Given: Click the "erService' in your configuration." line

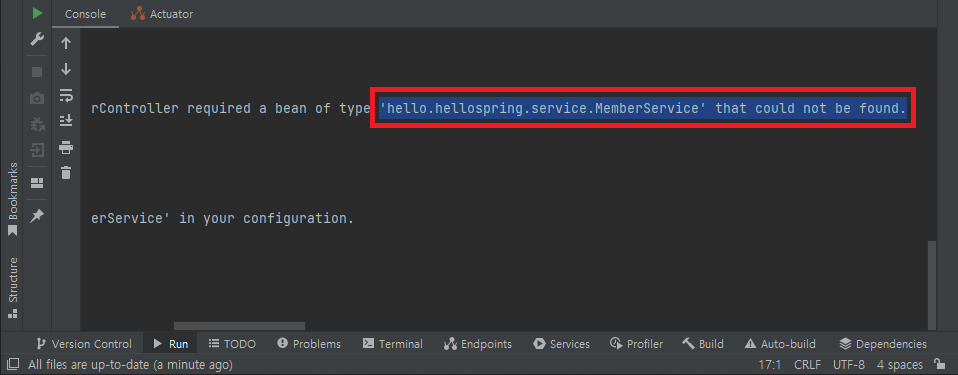Looking at the screenshot, I should point(222,218).
